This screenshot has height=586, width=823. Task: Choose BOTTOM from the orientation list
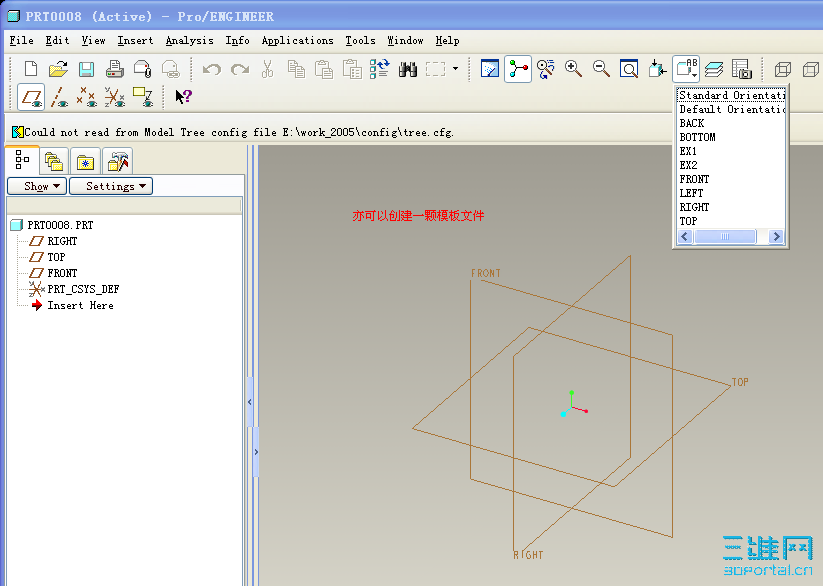tap(697, 137)
